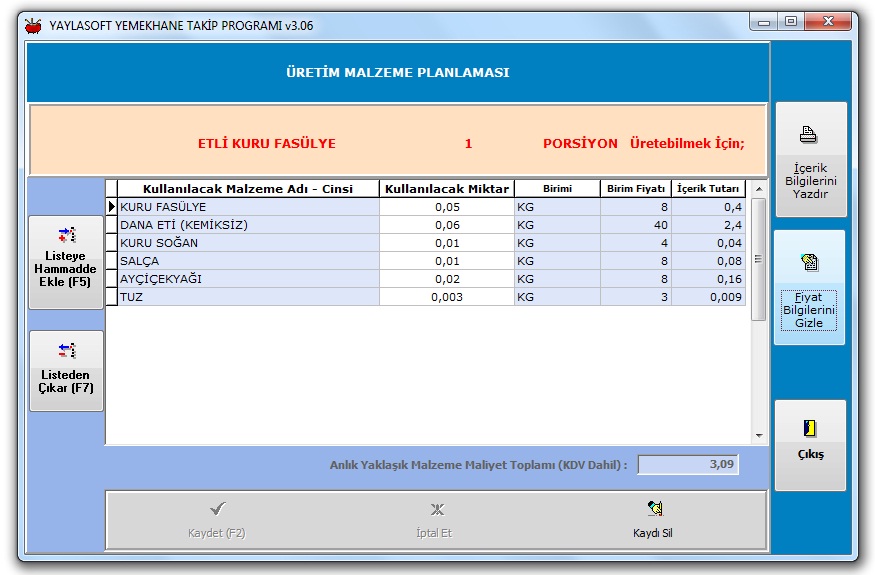This screenshot has width=875, height=575.
Task: Click the yellow door Çıkış icon
Action: 810,428
